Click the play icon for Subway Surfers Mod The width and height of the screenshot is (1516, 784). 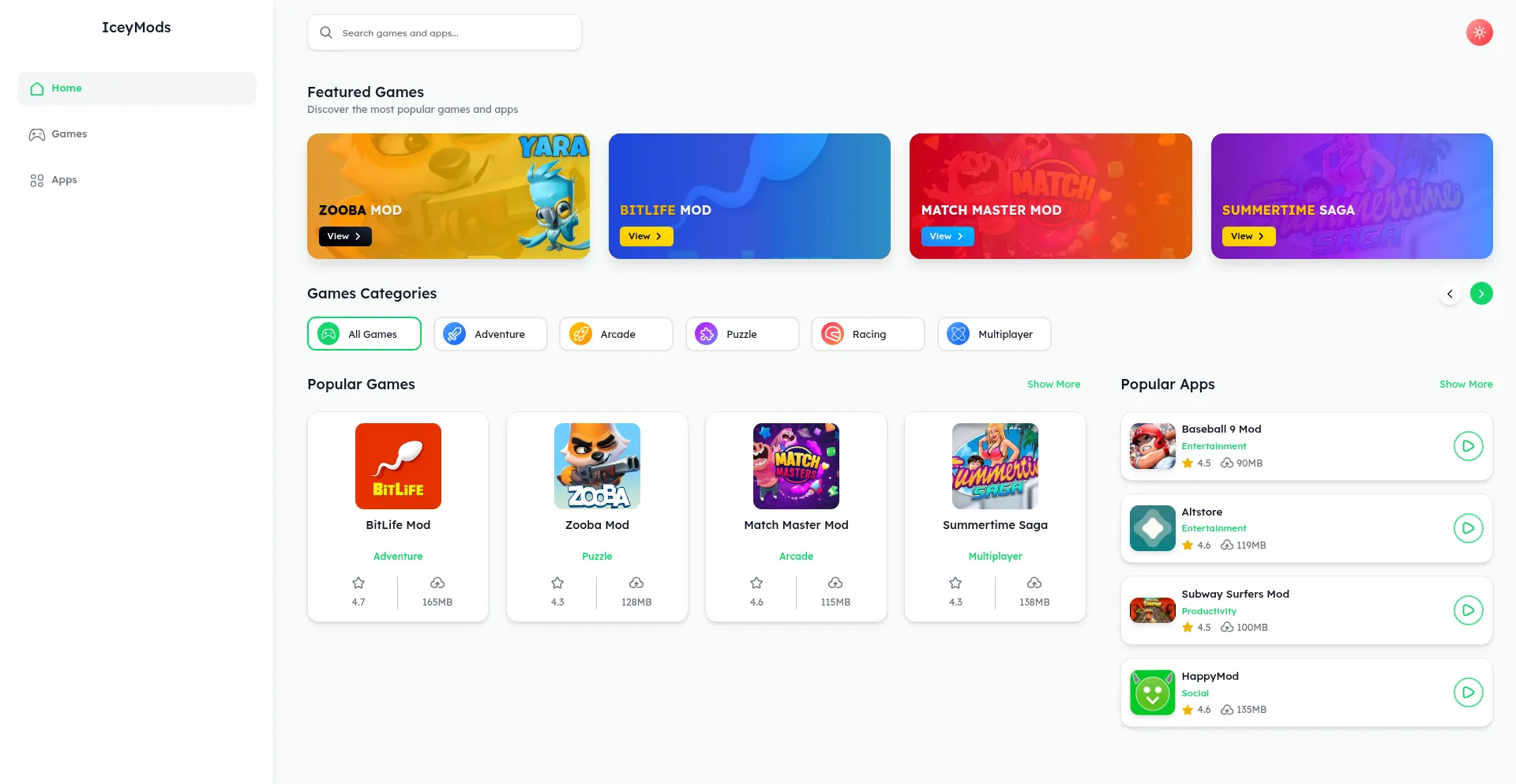pos(1468,610)
